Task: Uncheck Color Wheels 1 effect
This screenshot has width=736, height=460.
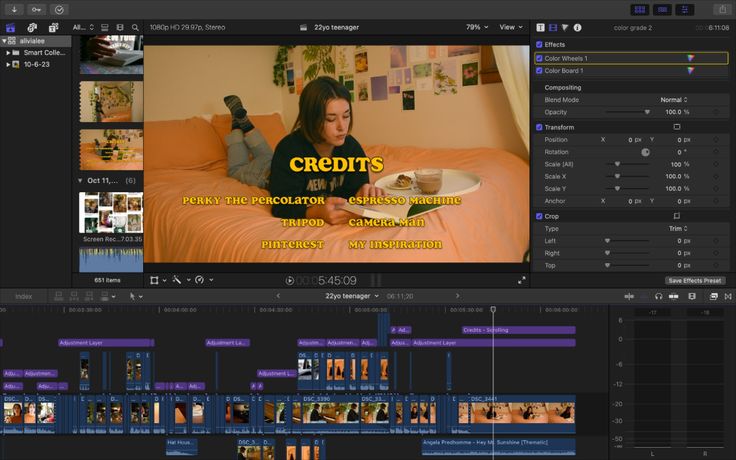Action: pos(539,58)
